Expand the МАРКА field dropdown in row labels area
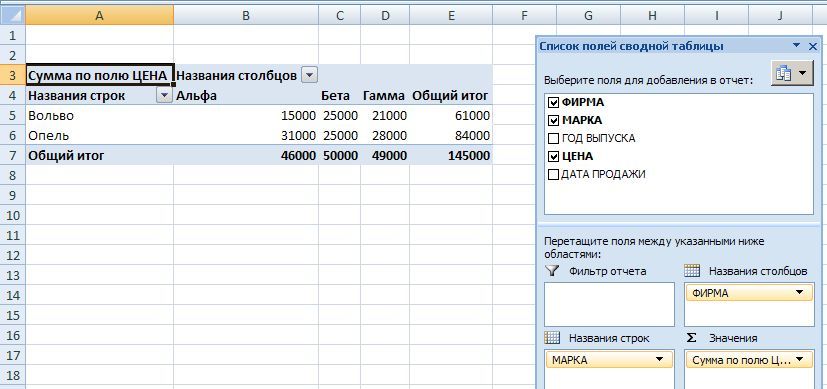 [x=659, y=360]
